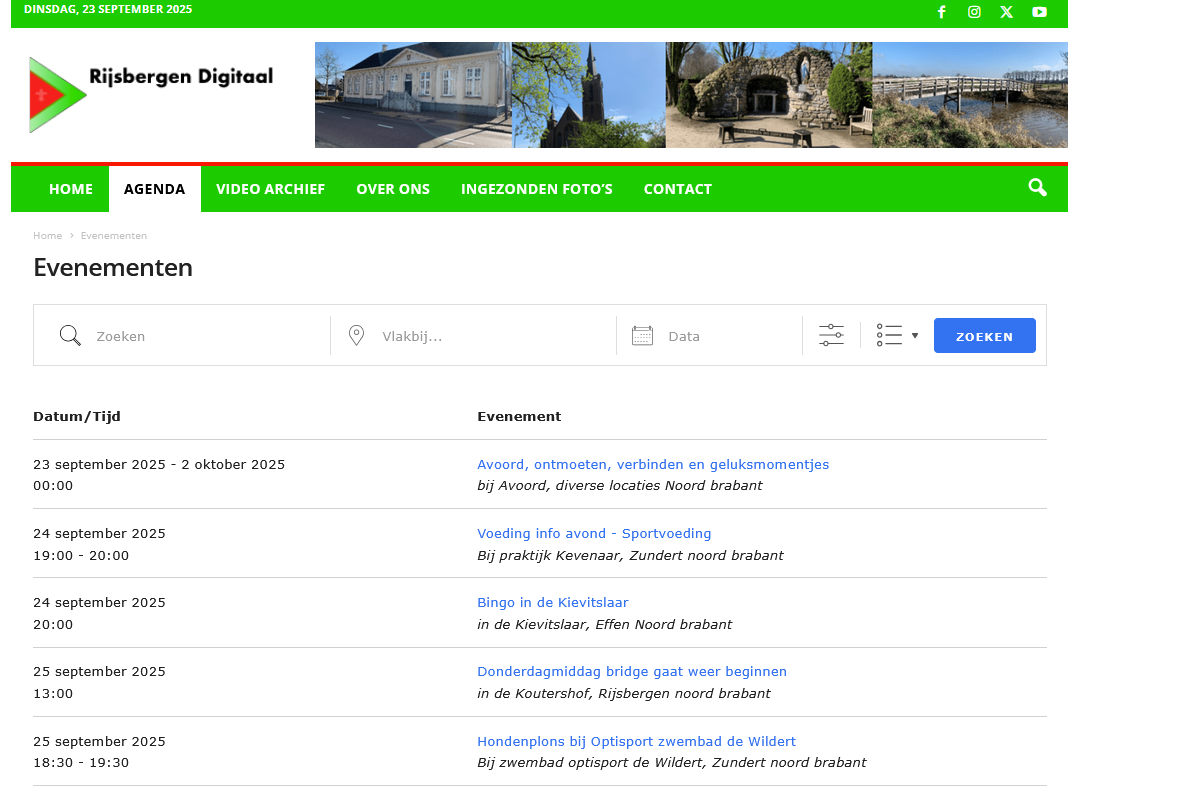Open the YouTube channel icon

click(x=1039, y=12)
